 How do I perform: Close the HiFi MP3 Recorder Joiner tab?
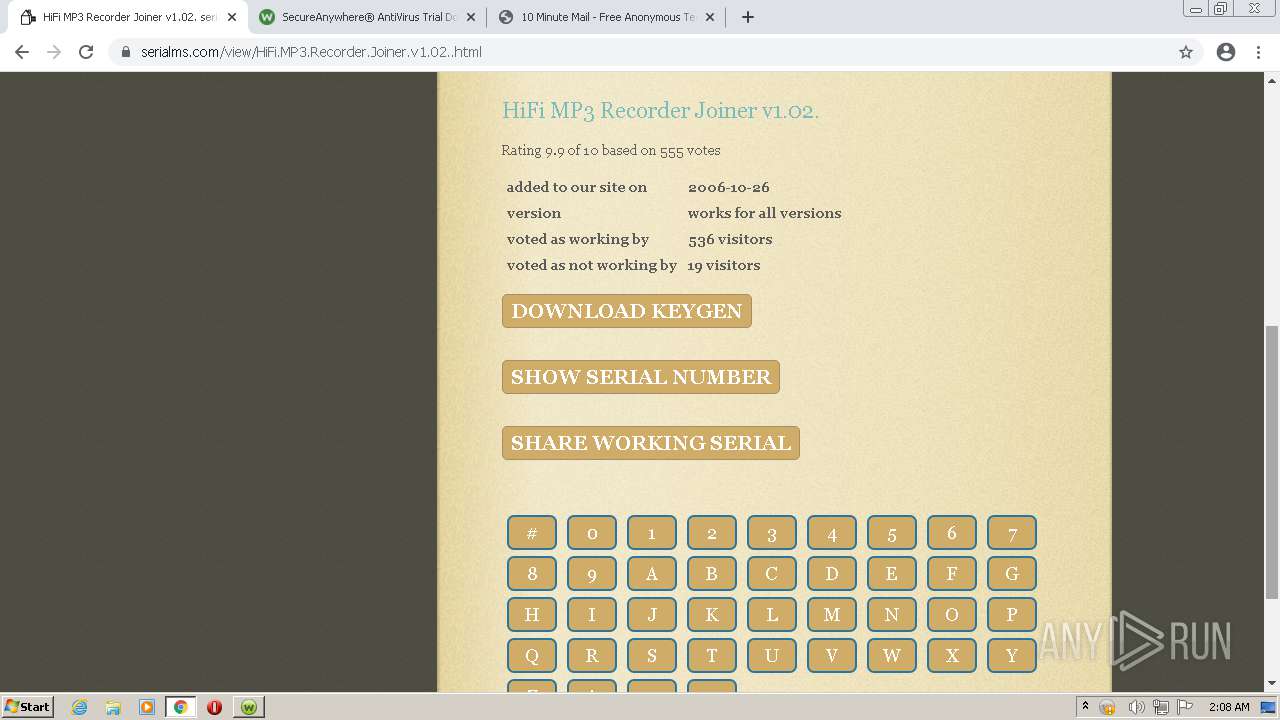(232, 17)
